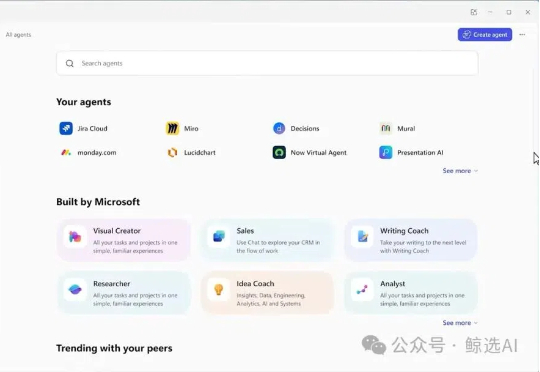This screenshot has width=540, height=372.
Task: Select Presentation AI label
Action: click(x=420, y=153)
